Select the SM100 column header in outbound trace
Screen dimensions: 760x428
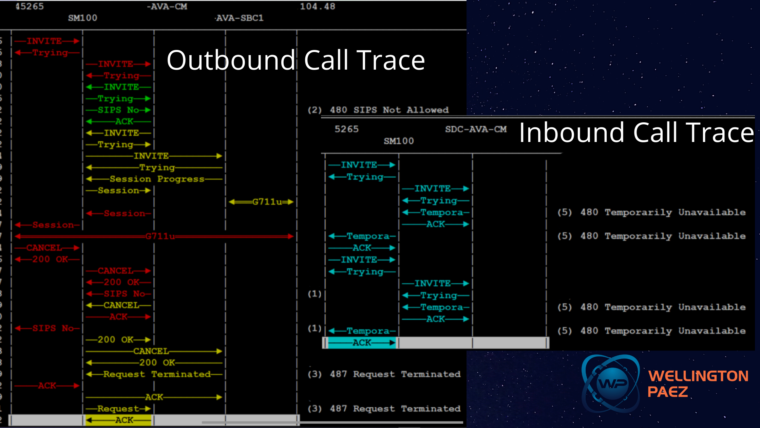pyautogui.click(x=82, y=18)
